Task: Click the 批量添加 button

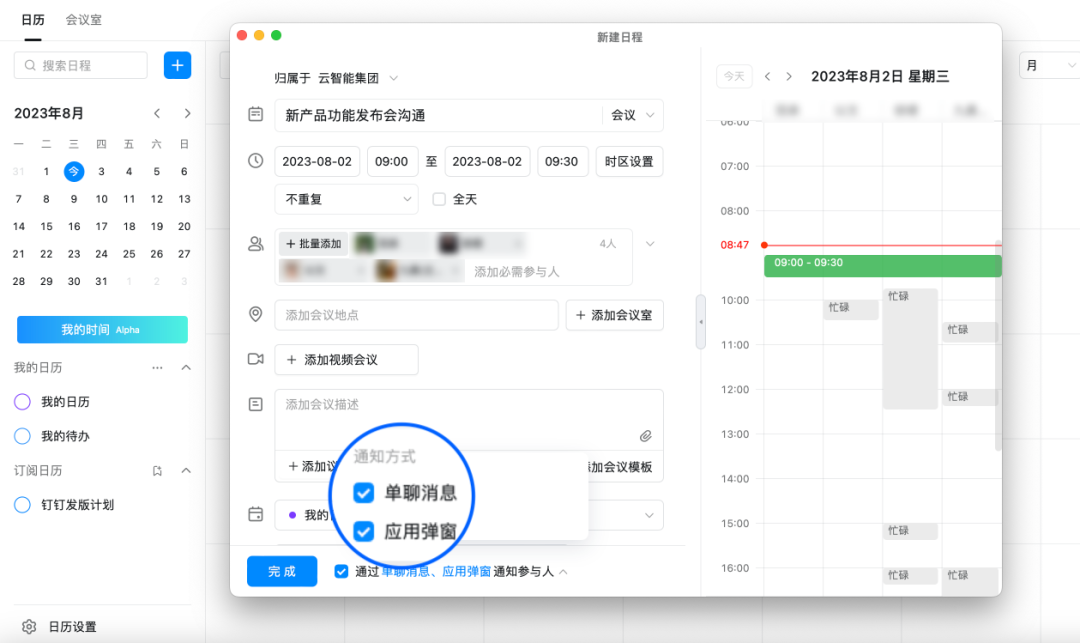Action: coord(313,244)
